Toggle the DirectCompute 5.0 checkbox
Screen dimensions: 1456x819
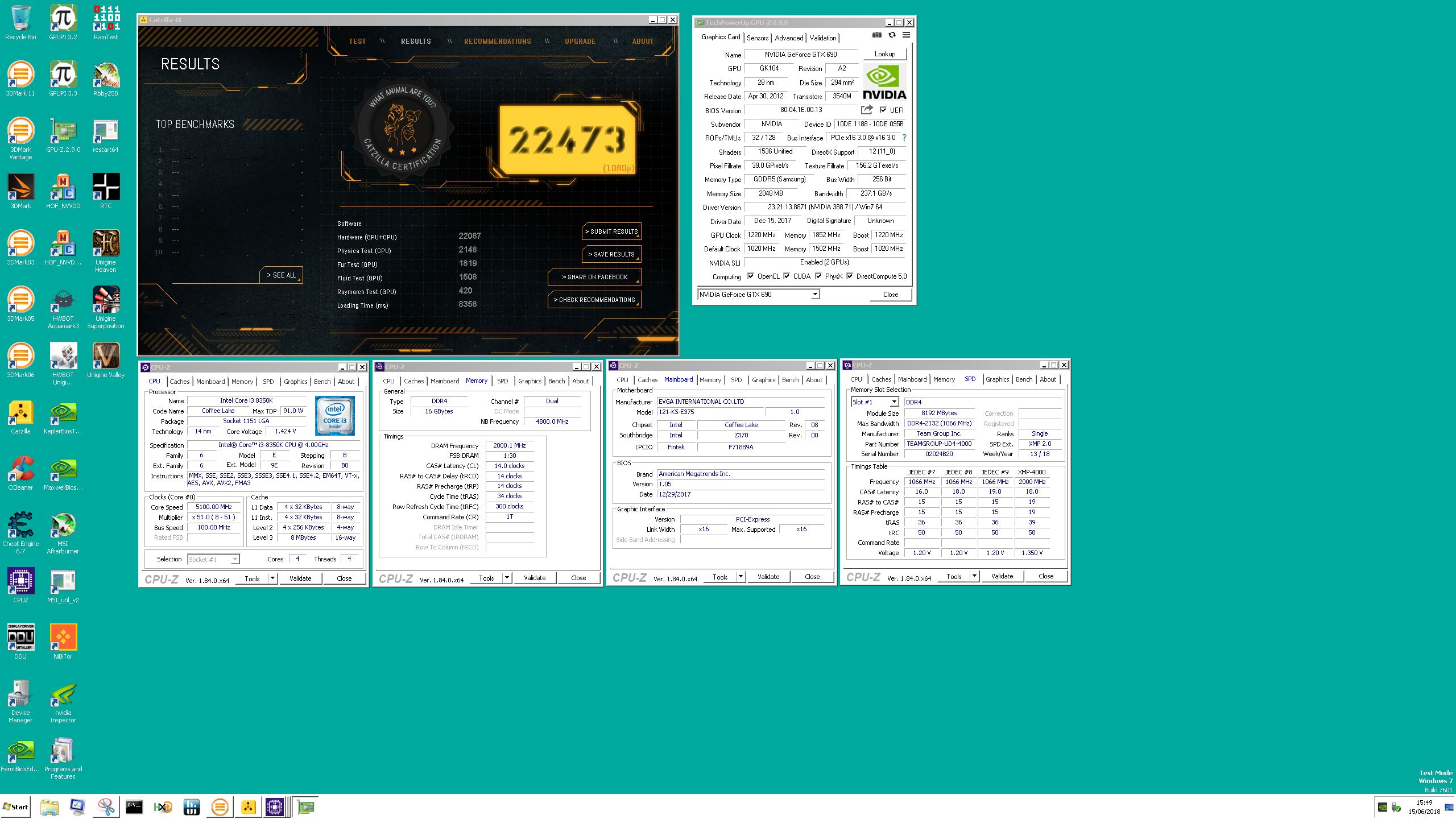point(850,276)
